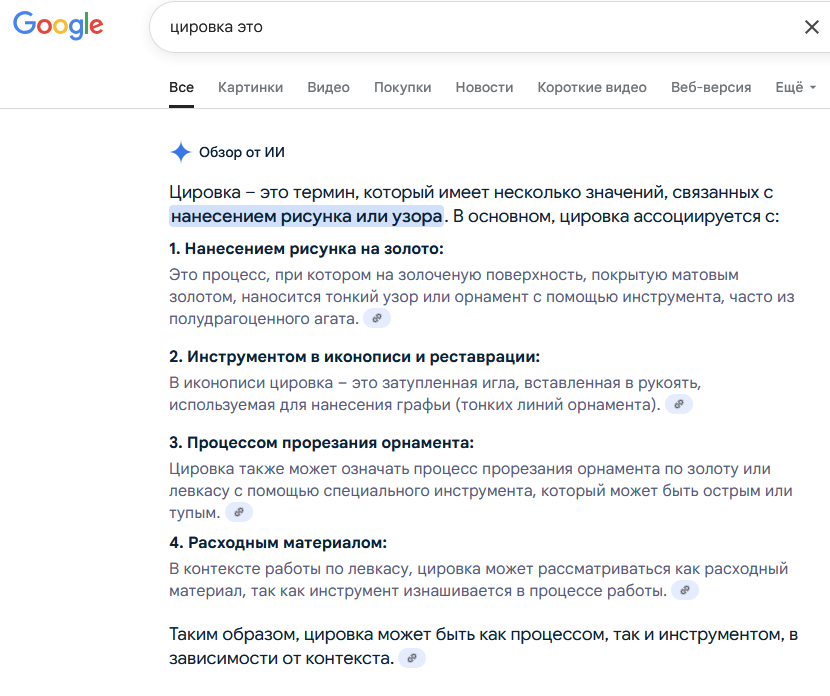Viewport: 830px width, 696px height.
Task: Click the Google logo
Action: [x=58, y=26]
